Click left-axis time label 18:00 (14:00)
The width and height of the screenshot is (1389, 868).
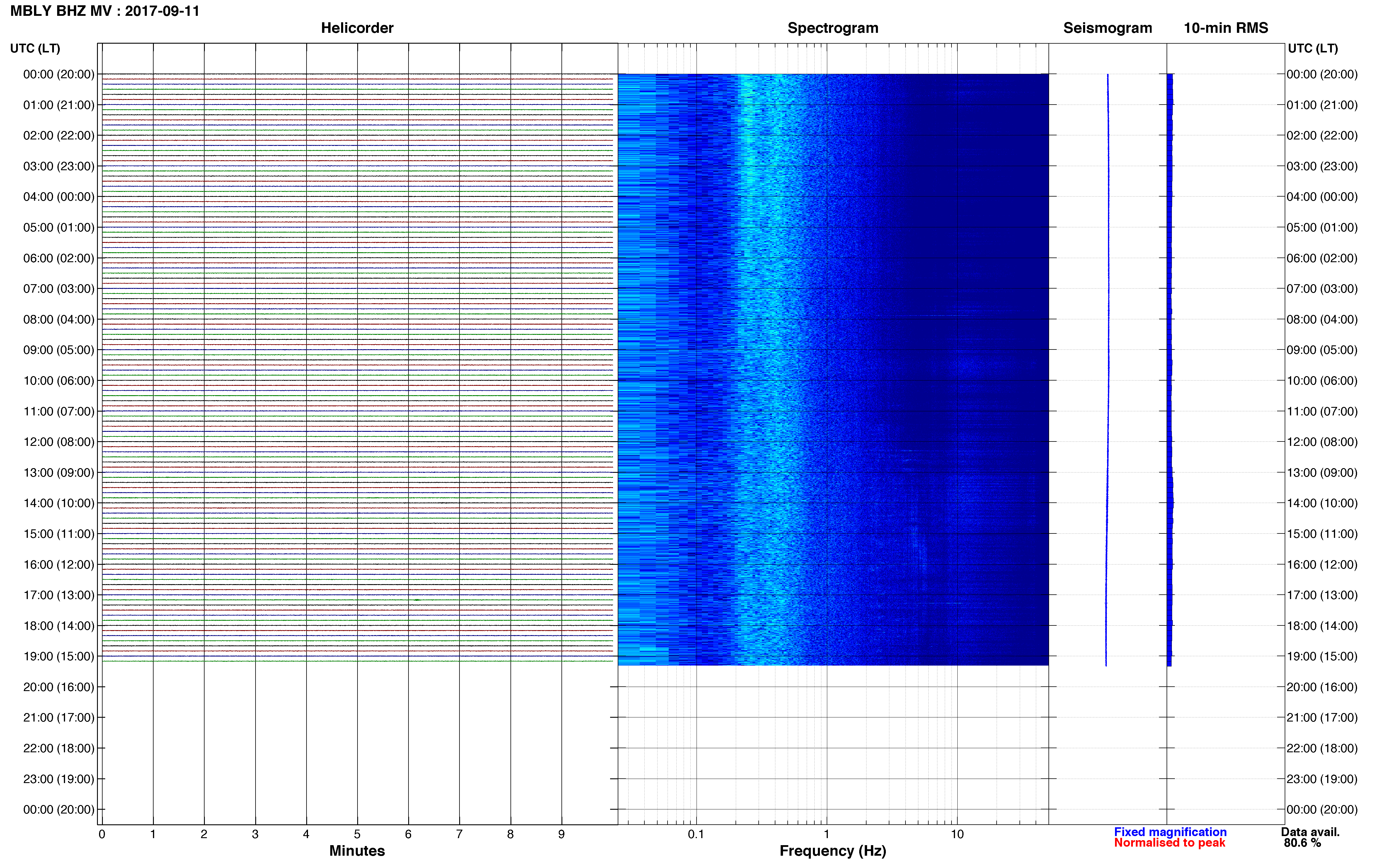pyautogui.click(x=59, y=626)
